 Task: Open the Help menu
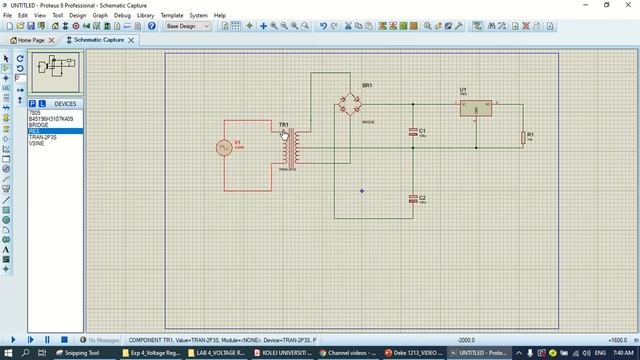(x=220, y=16)
